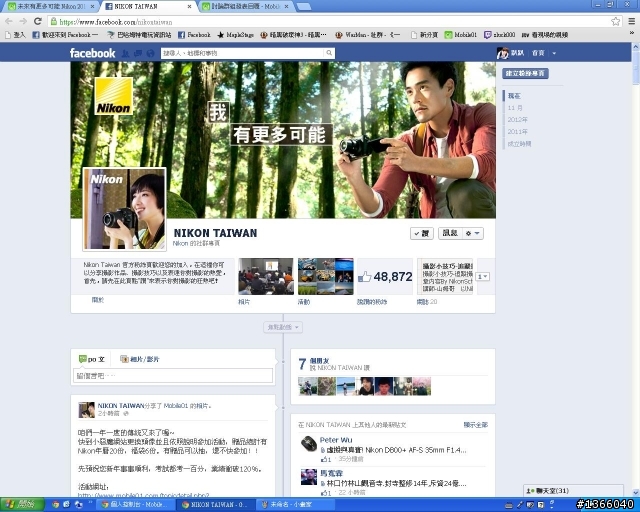Click the Facebook logo in the blue header
Image resolution: width=640 pixels, height=512 pixels.
pos(92,53)
